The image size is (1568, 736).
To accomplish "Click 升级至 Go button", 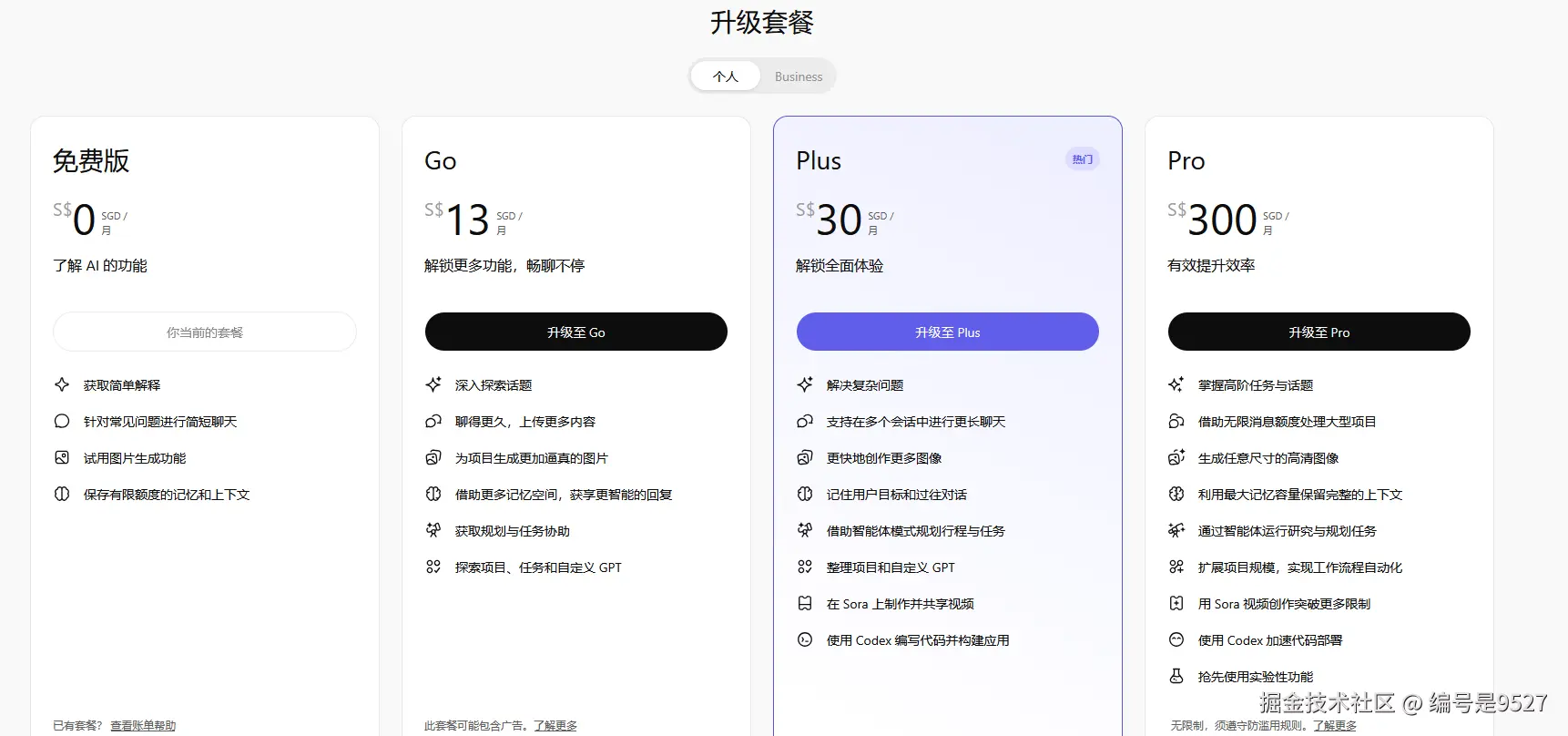I will pos(576,332).
